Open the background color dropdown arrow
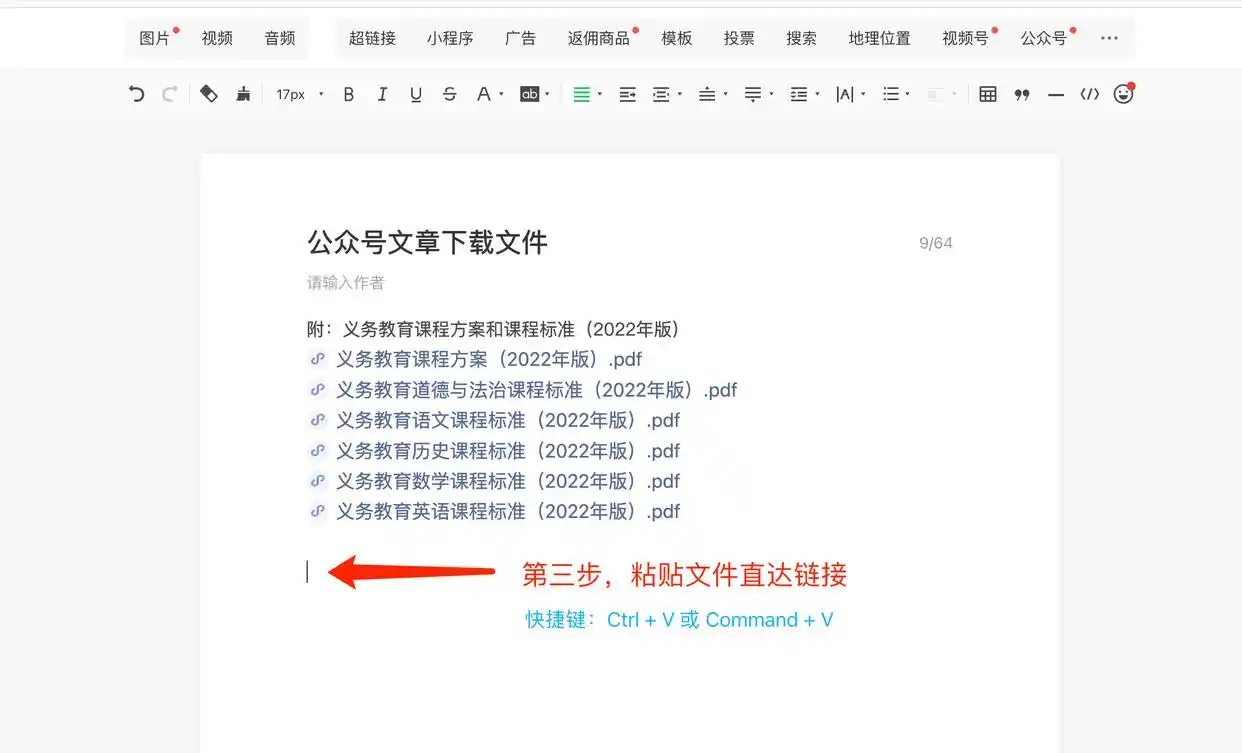This screenshot has height=753, width=1242. point(548,95)
